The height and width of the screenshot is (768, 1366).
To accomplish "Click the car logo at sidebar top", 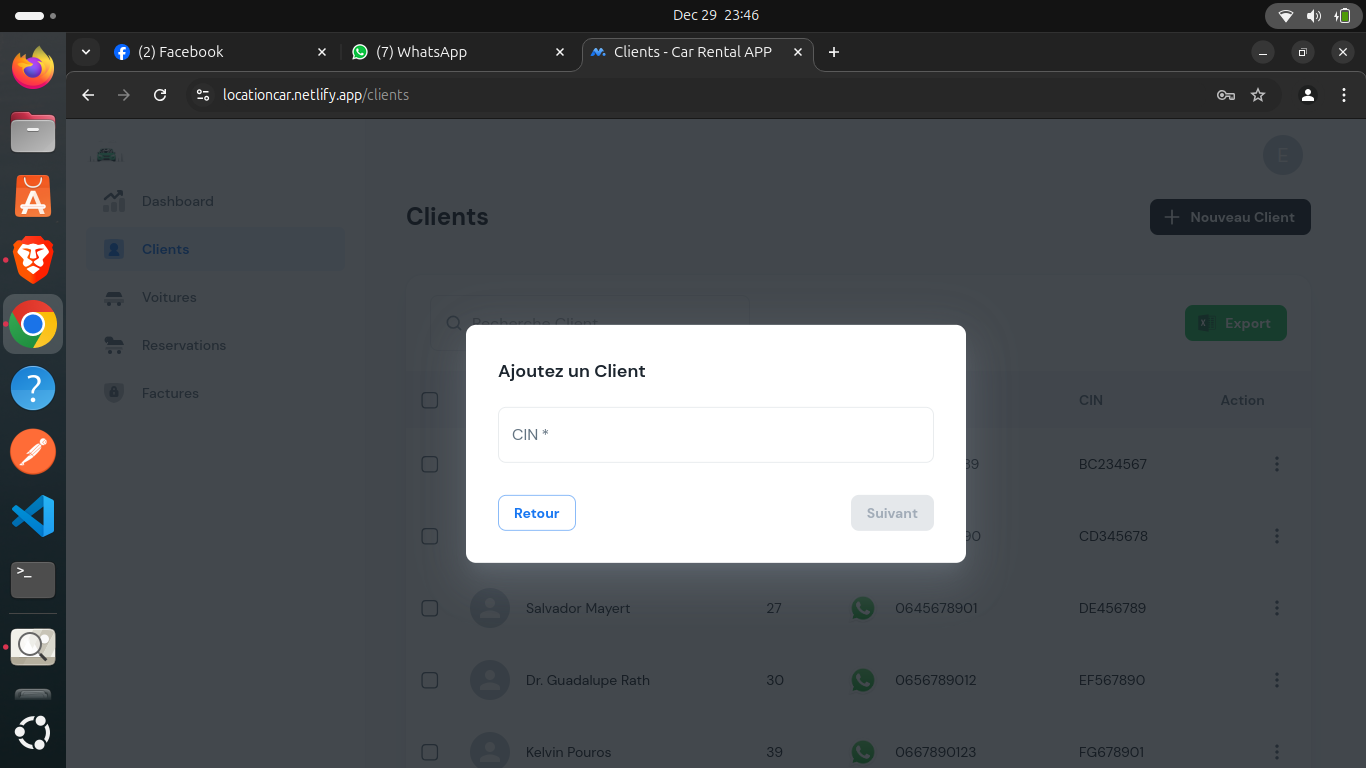I will pyautogui.click(x=106, y=155).
